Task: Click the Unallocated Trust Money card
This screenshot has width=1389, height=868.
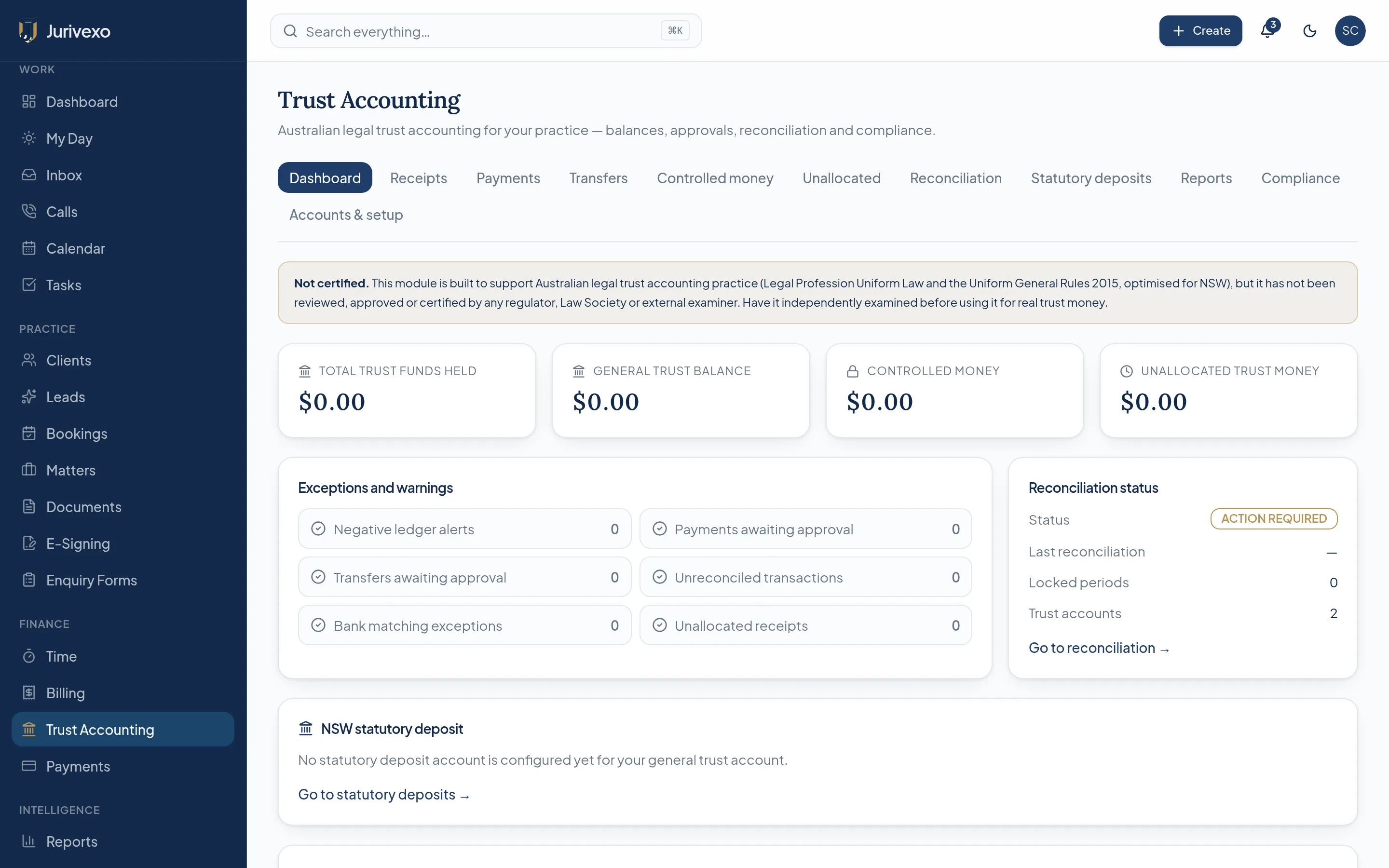Action: (x=1228, y=391)
